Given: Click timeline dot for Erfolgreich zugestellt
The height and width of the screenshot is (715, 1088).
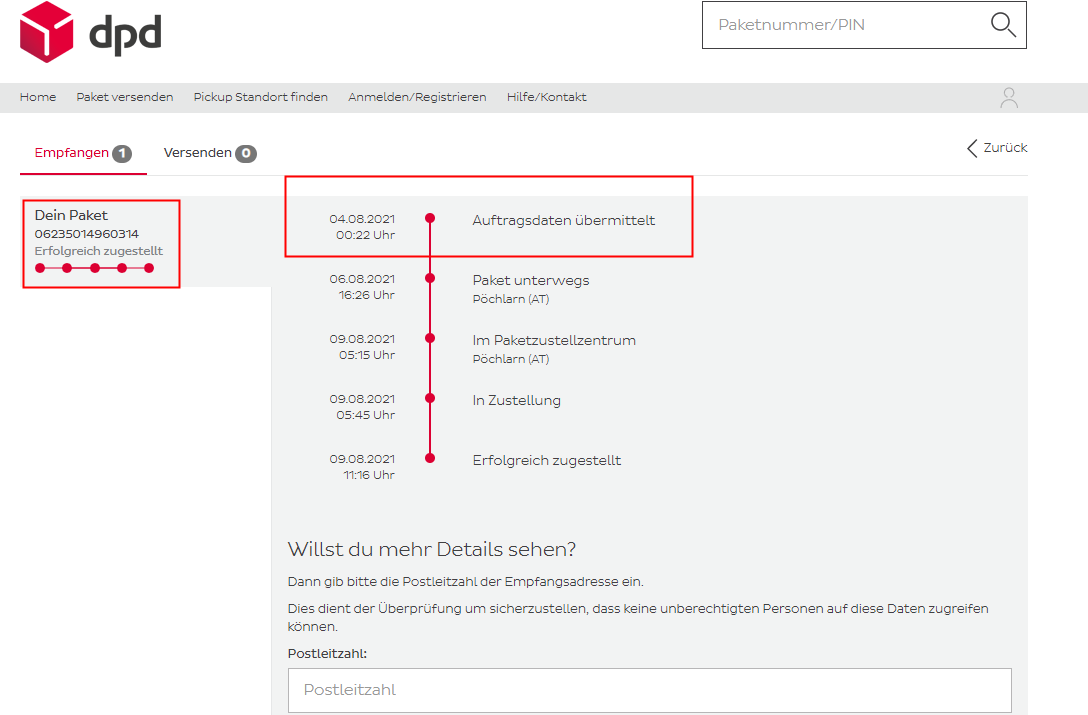Looking at the screenshot, I should [x=430, y=458].
